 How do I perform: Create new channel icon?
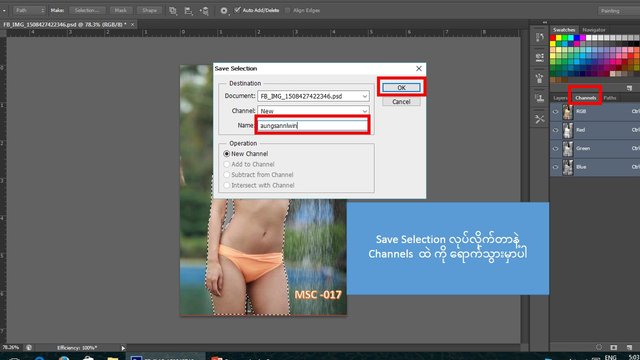629,347
